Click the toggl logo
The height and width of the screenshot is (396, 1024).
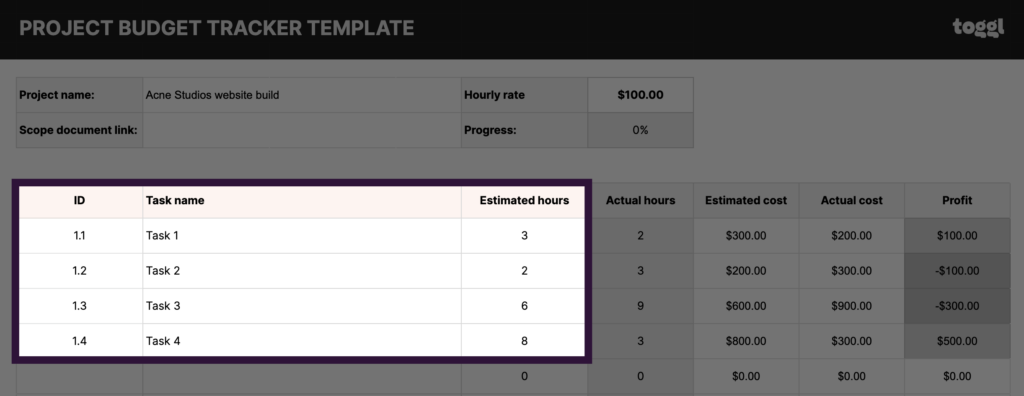[x=978, y=28]
